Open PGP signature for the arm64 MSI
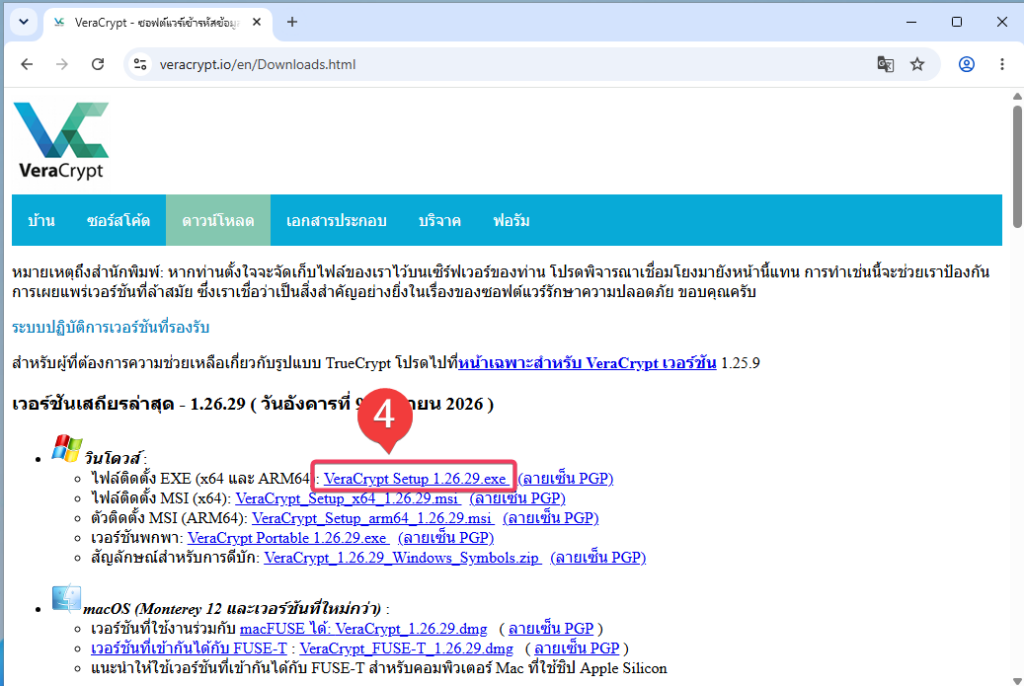The image size is (1024, 686). 551,518
